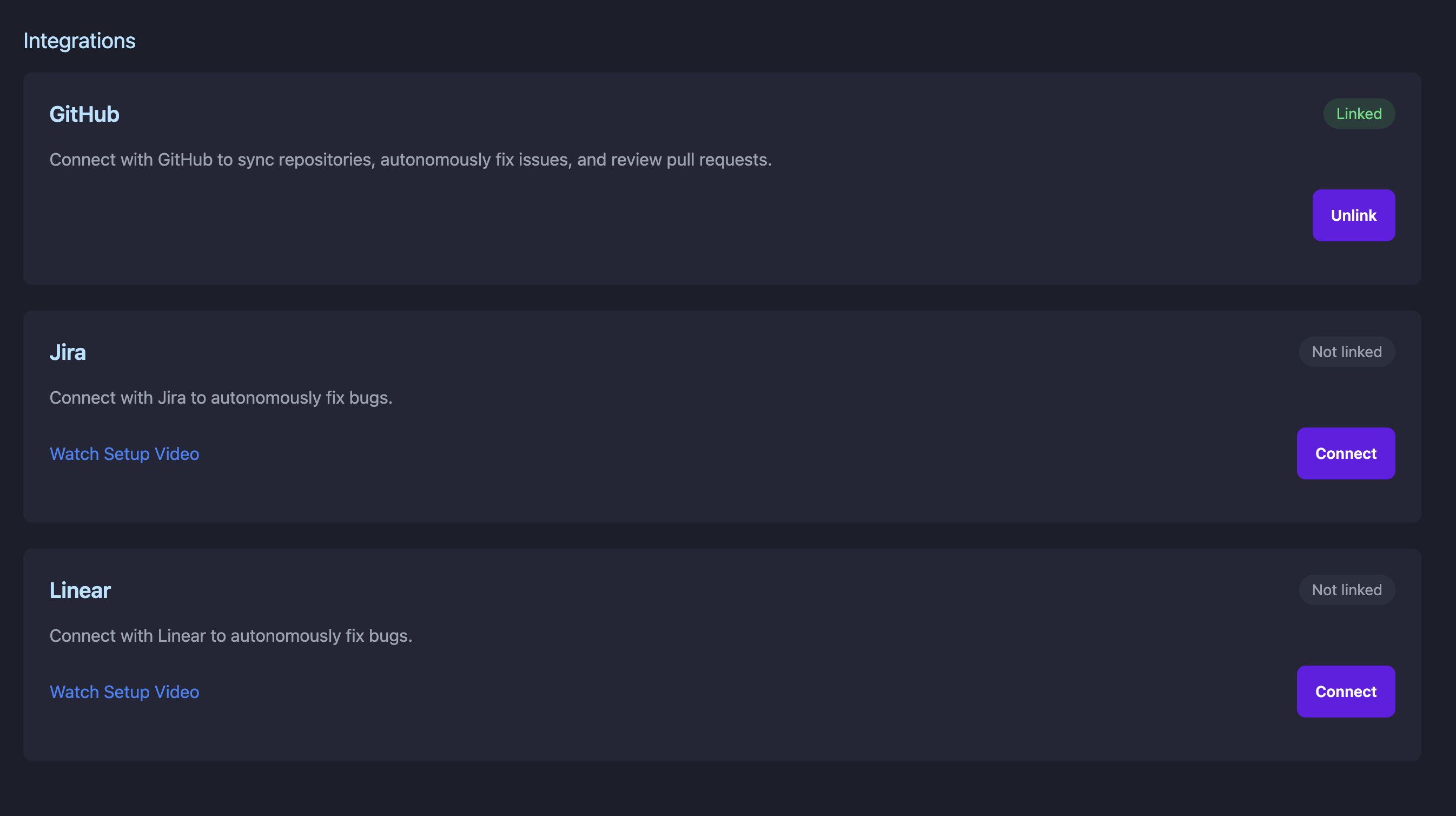
Task: Open Jira's Watch Setup Video link
Action: coord(124,453)
